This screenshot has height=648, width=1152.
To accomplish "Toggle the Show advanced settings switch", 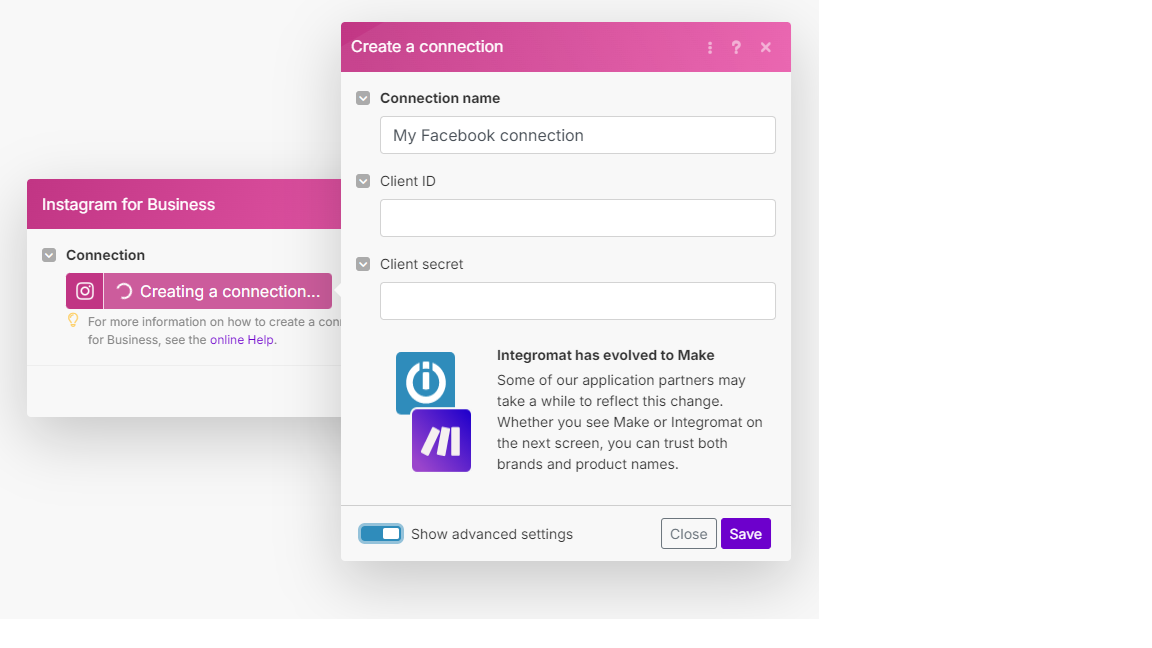I will pos(381,534).
